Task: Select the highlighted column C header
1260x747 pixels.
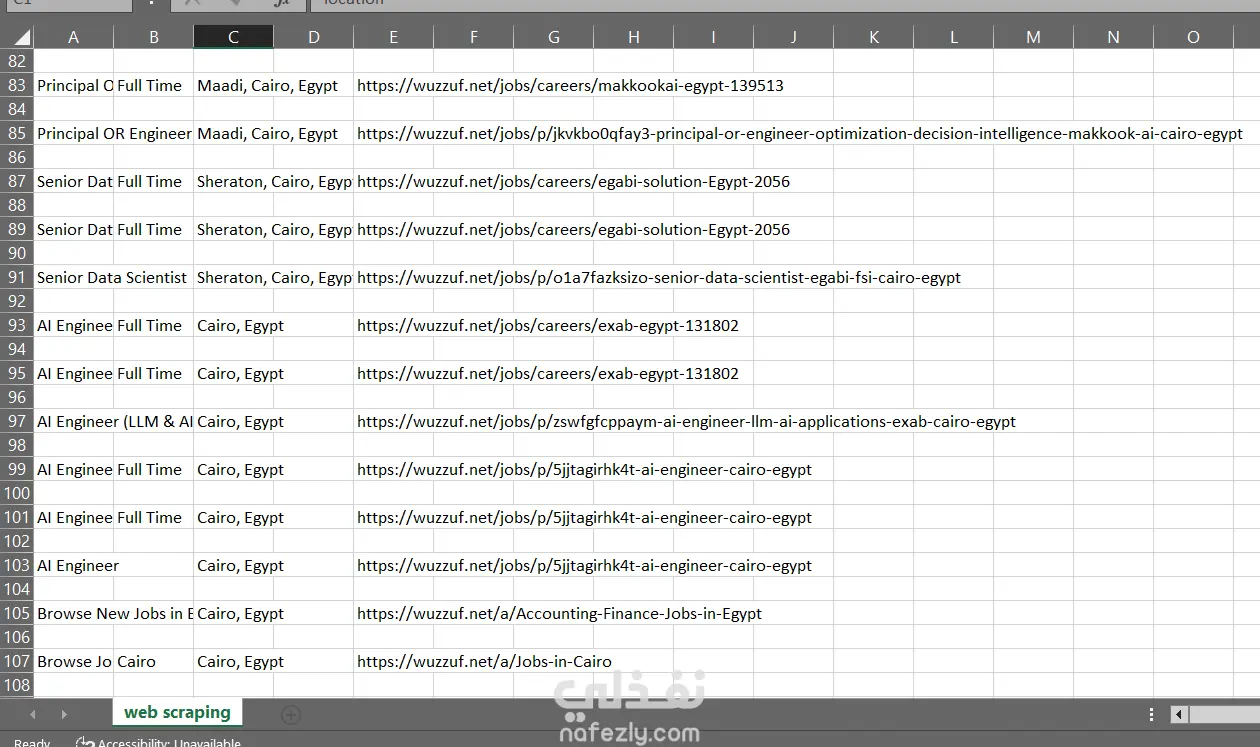Action: (233, 37)
